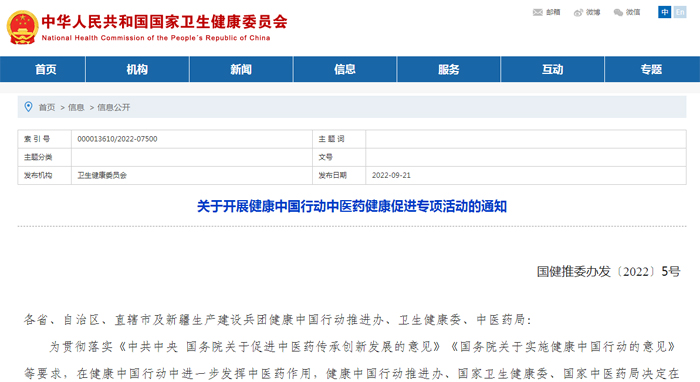The width and height of the screenshot is (700, 382).
Task: Open 互动 navigation menu
Action: click(x=553, y=69)
